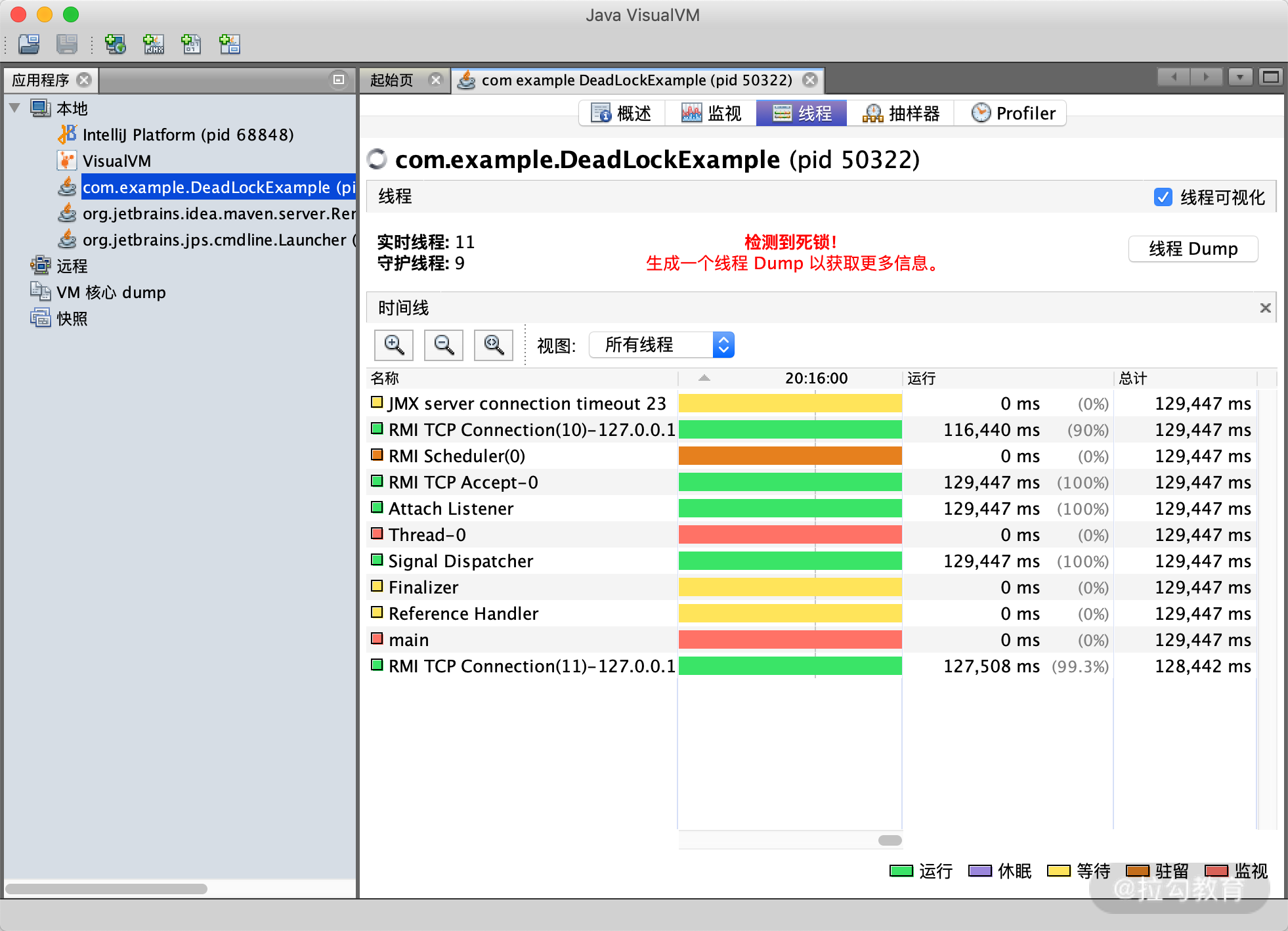This screenshot has width=1288, height=931.
Task: Click the applications panel horizontal scrollbar
Action: click(106, 889)
